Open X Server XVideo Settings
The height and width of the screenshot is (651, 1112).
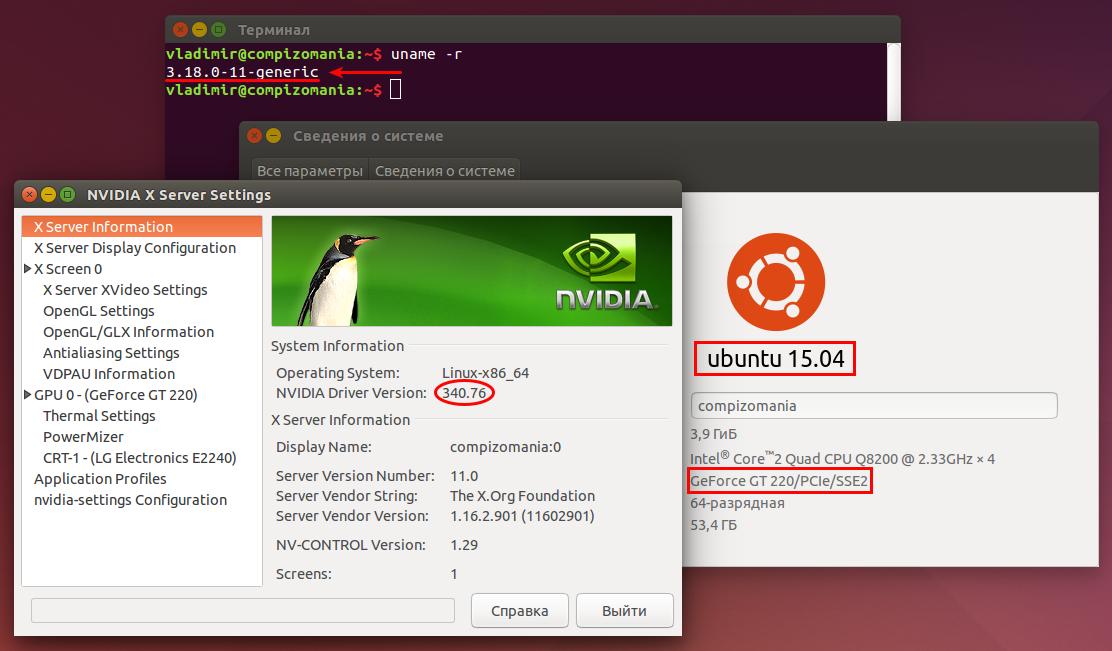[x=125, y=290]
